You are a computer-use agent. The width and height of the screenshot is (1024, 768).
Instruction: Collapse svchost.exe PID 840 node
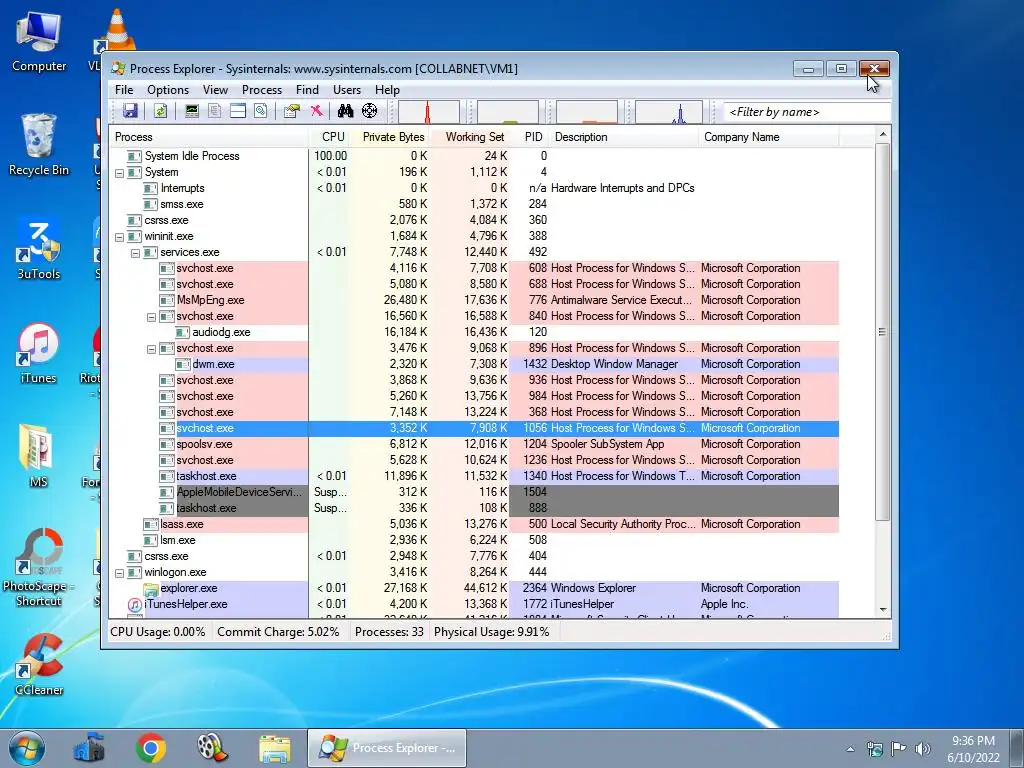pos(152,317)
